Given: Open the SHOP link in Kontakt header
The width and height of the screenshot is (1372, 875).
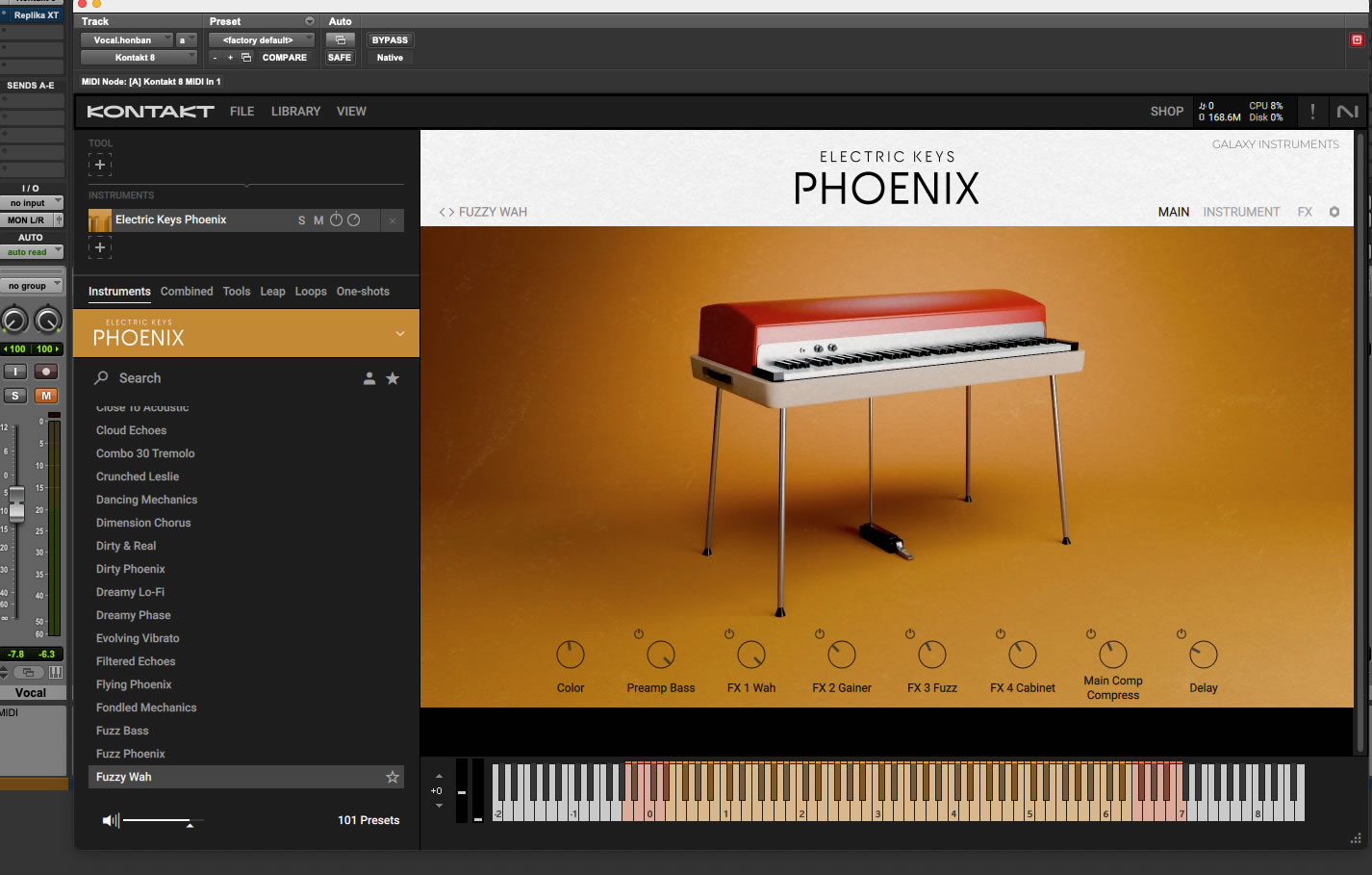Looking at the screenshot, I should click(x=1167, y=112).
